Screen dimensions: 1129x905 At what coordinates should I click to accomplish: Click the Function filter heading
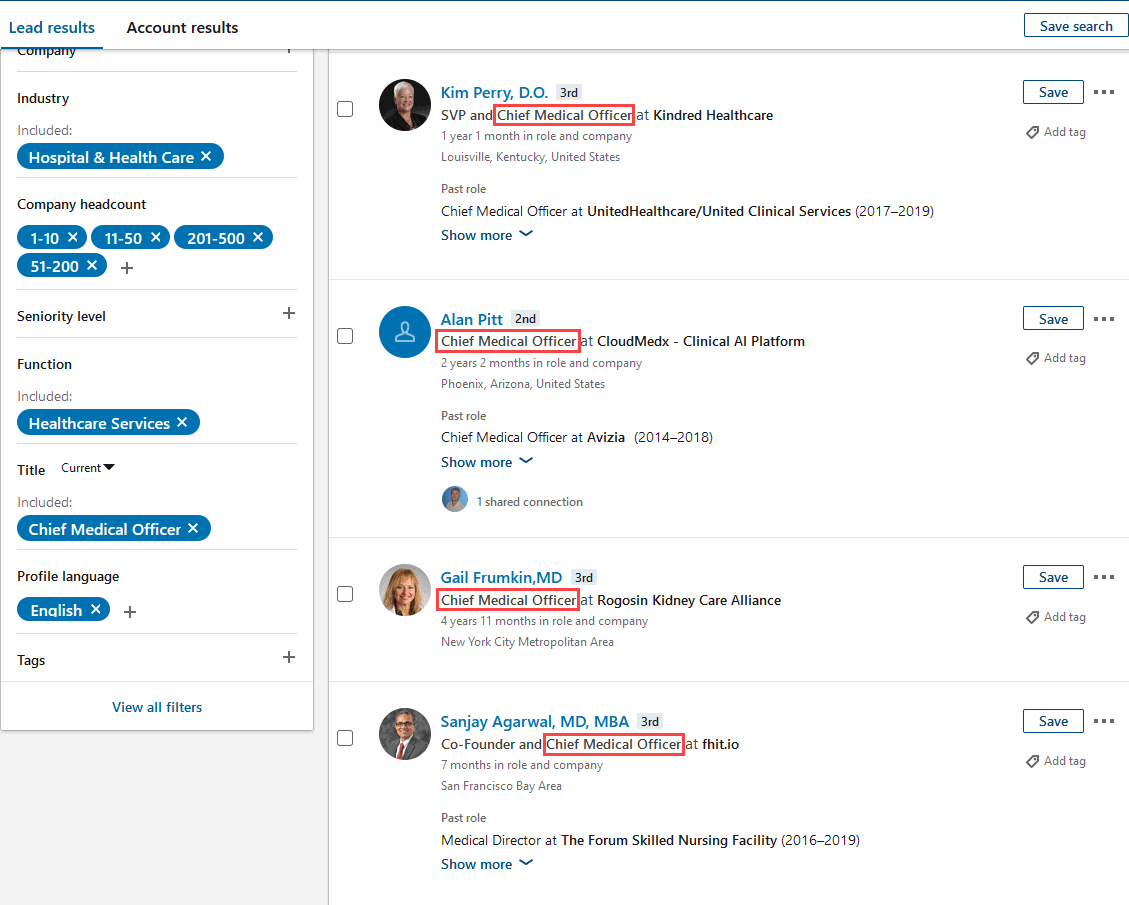(x=45, y=364)
